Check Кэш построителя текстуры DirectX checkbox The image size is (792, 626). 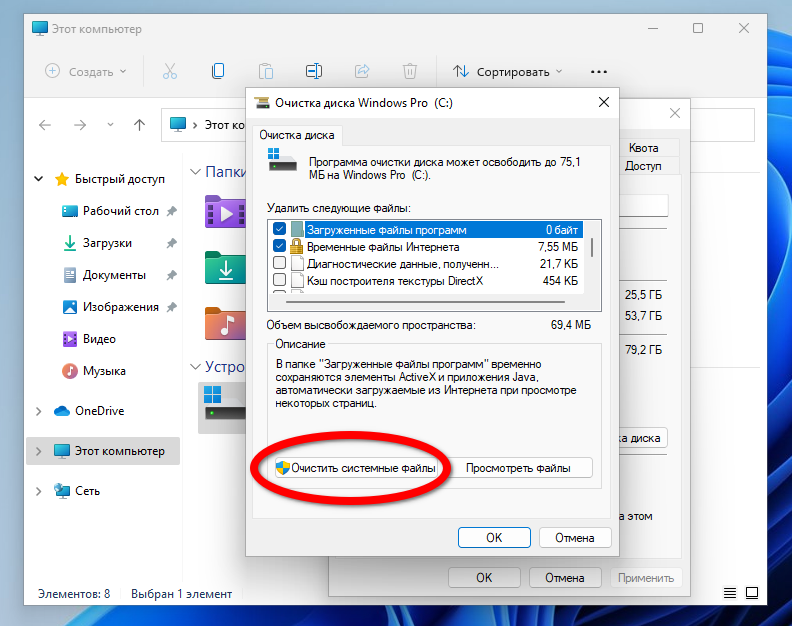tap(279, 279)
